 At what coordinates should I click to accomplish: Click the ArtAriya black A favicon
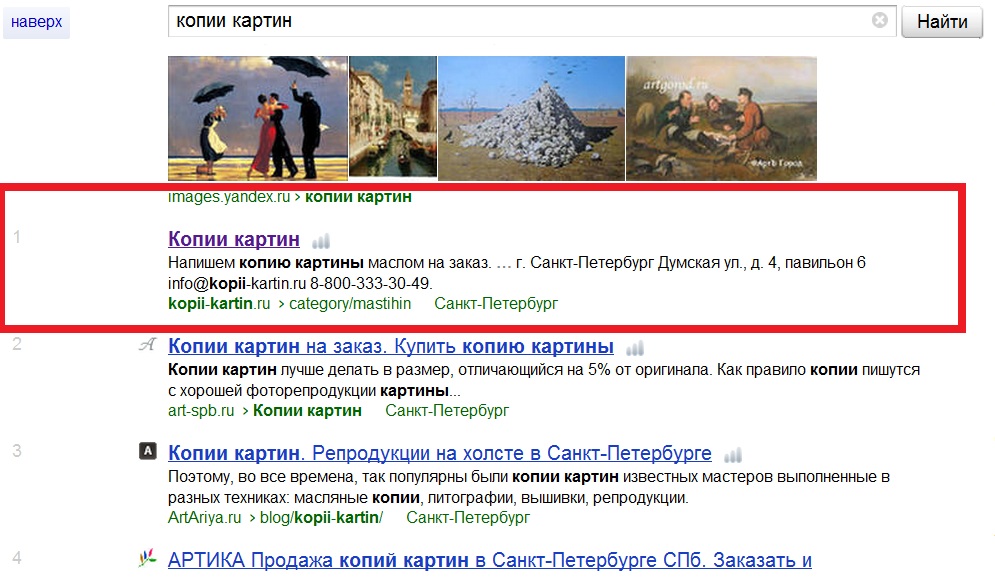pyautogui.click(x=148, y=451)
